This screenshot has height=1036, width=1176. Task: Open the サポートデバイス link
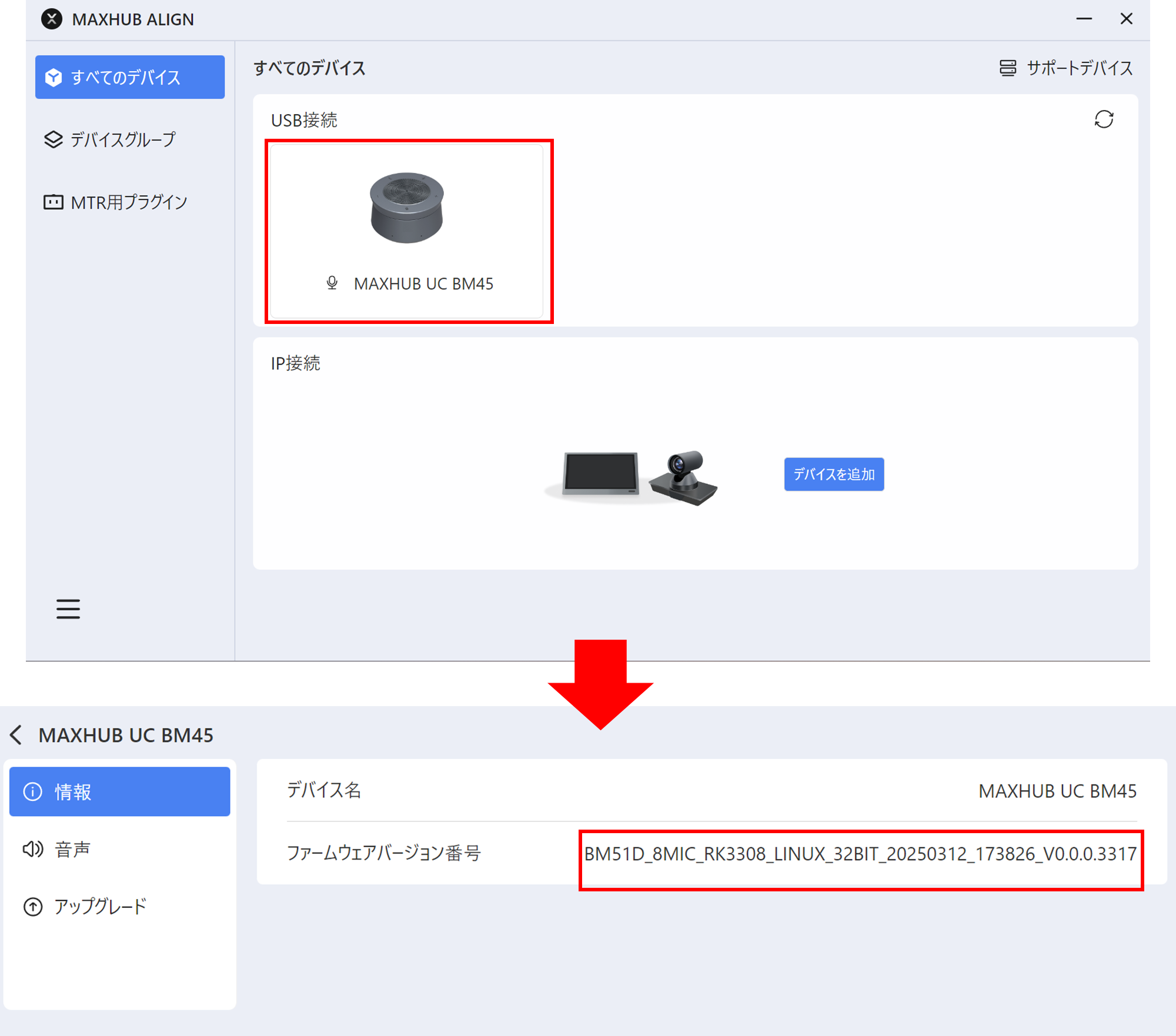coord(1079,68)
